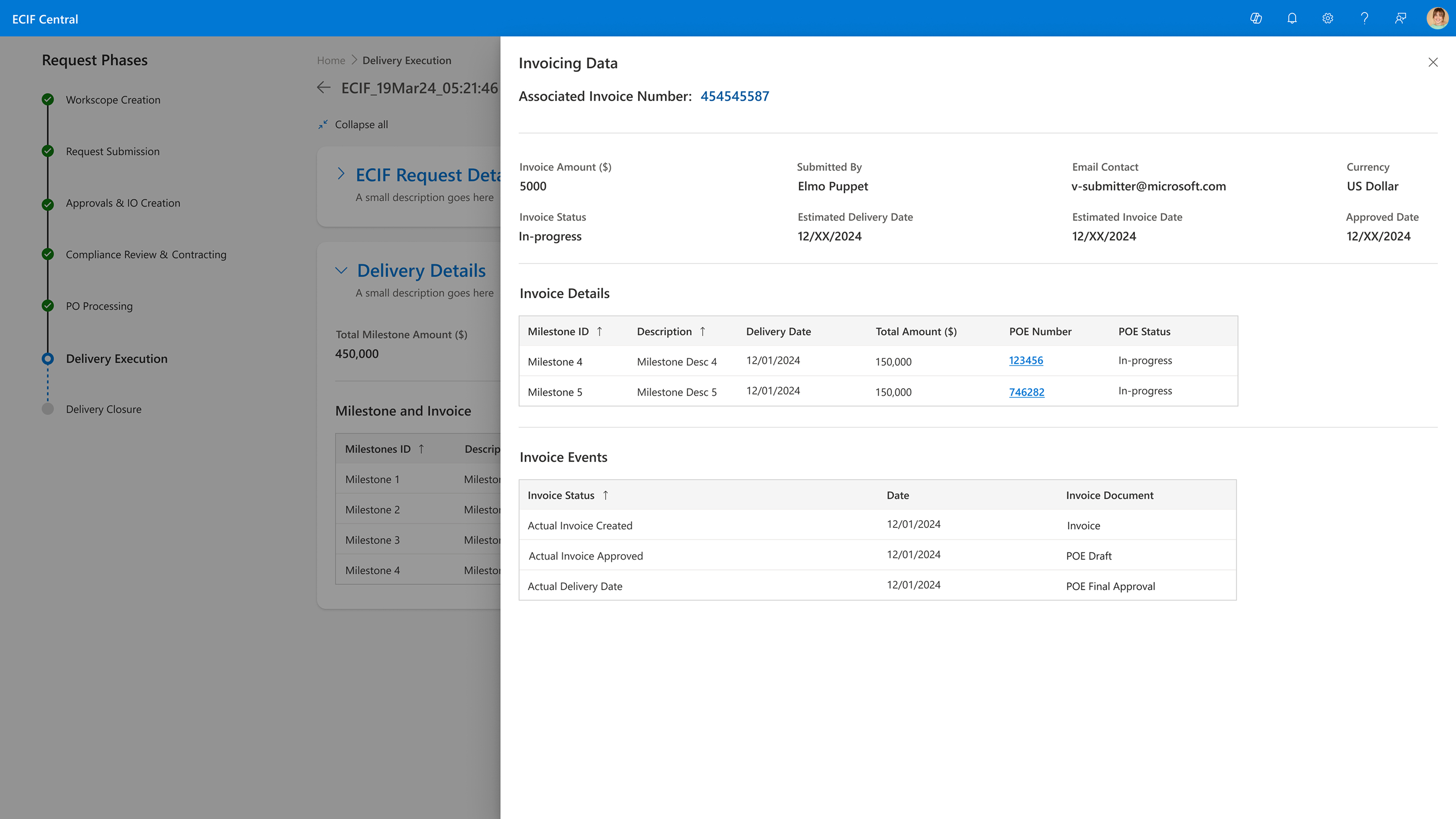Sort Milestones ID column in background table

(421, 449)
